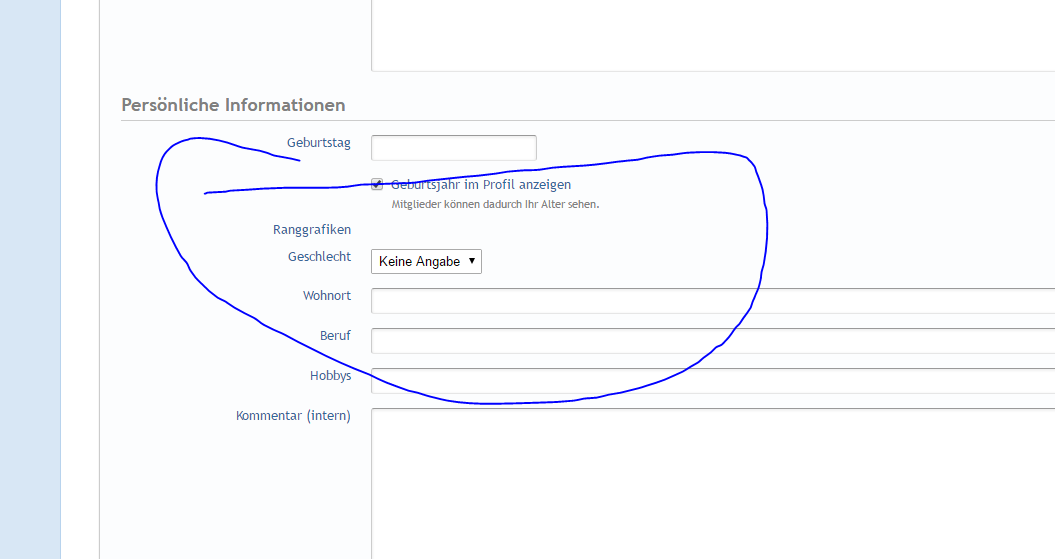Click the Wohnort field label

pyautogui.click(x=326, y=296)
